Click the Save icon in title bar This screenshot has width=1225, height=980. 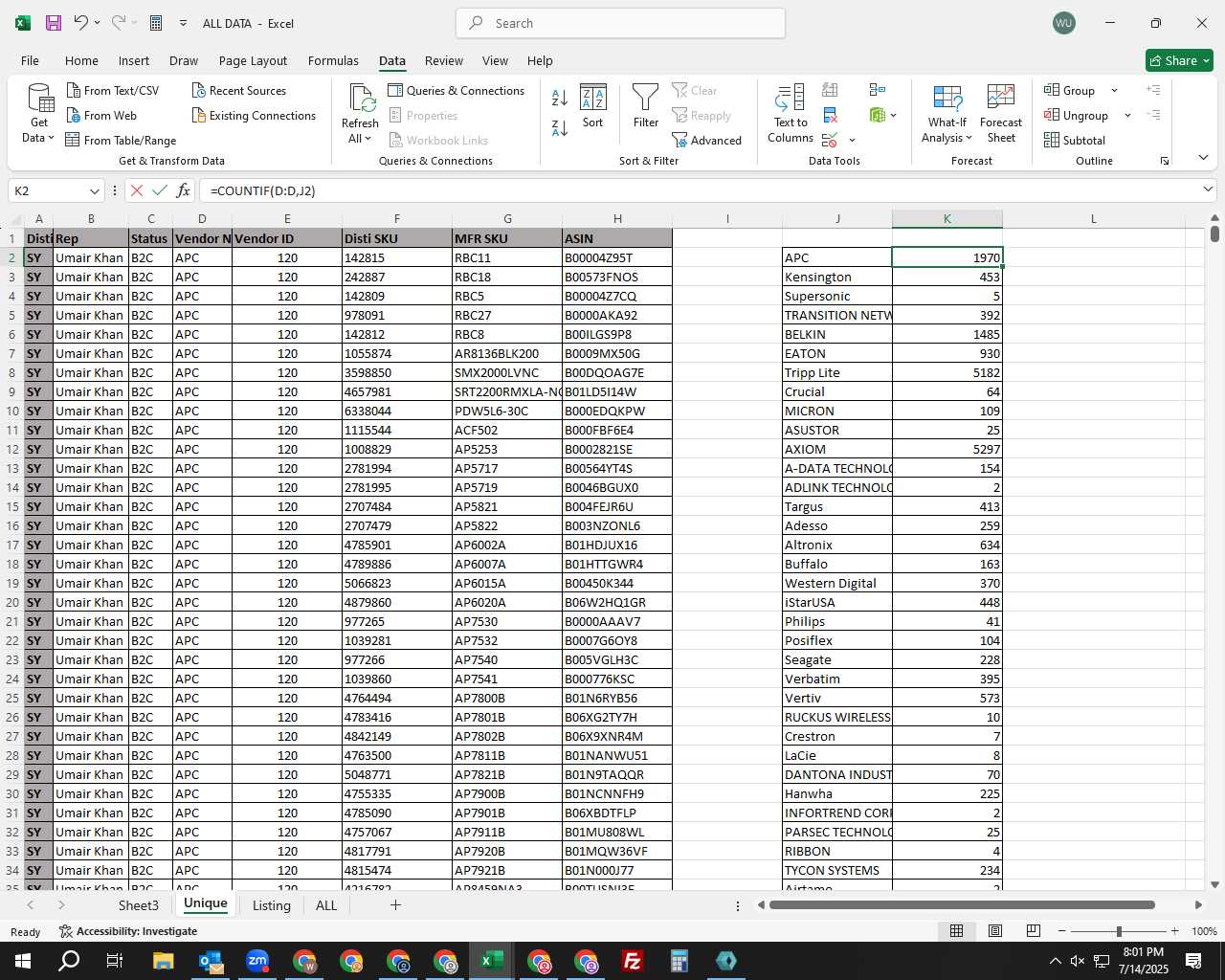54,23
